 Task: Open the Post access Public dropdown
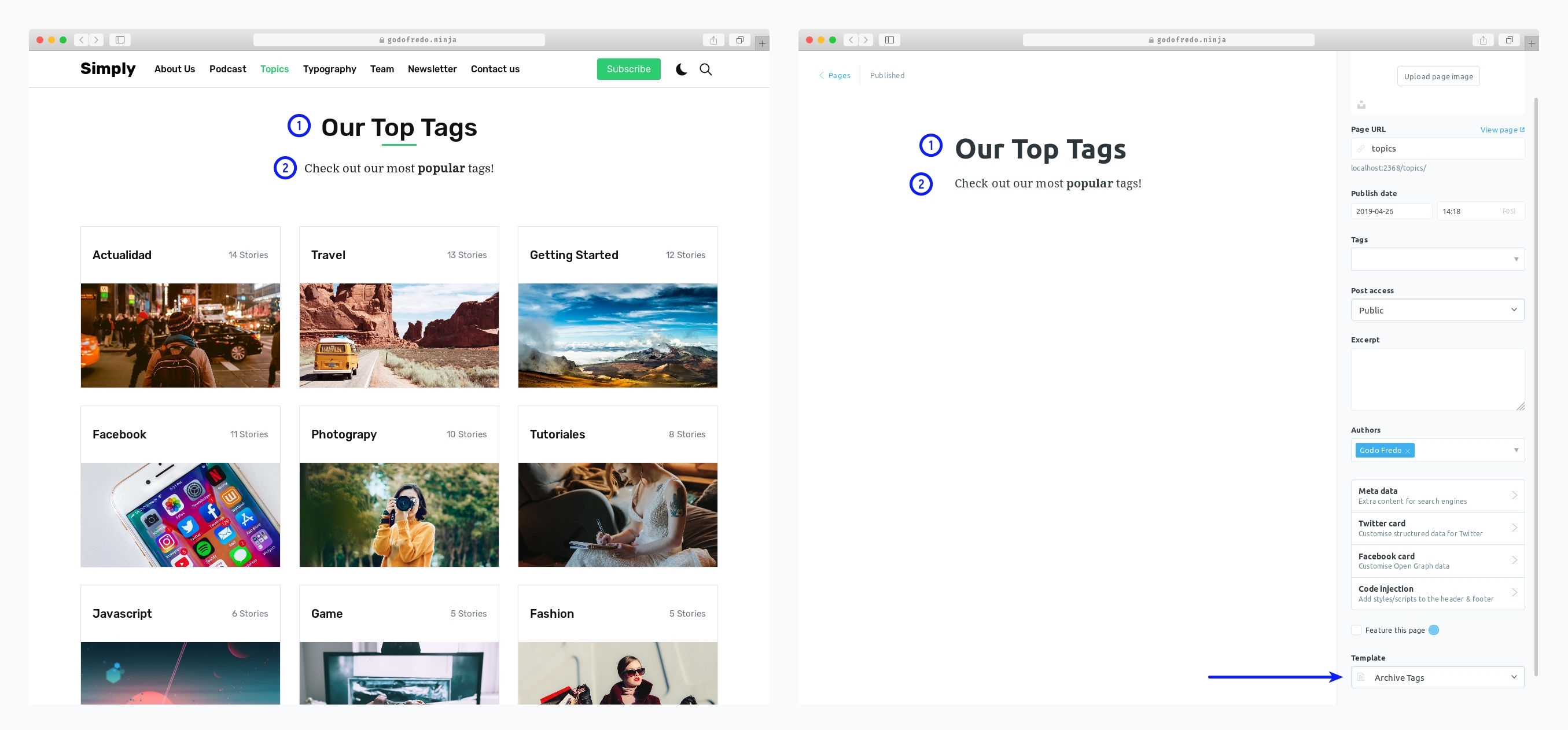point(1437,310)
